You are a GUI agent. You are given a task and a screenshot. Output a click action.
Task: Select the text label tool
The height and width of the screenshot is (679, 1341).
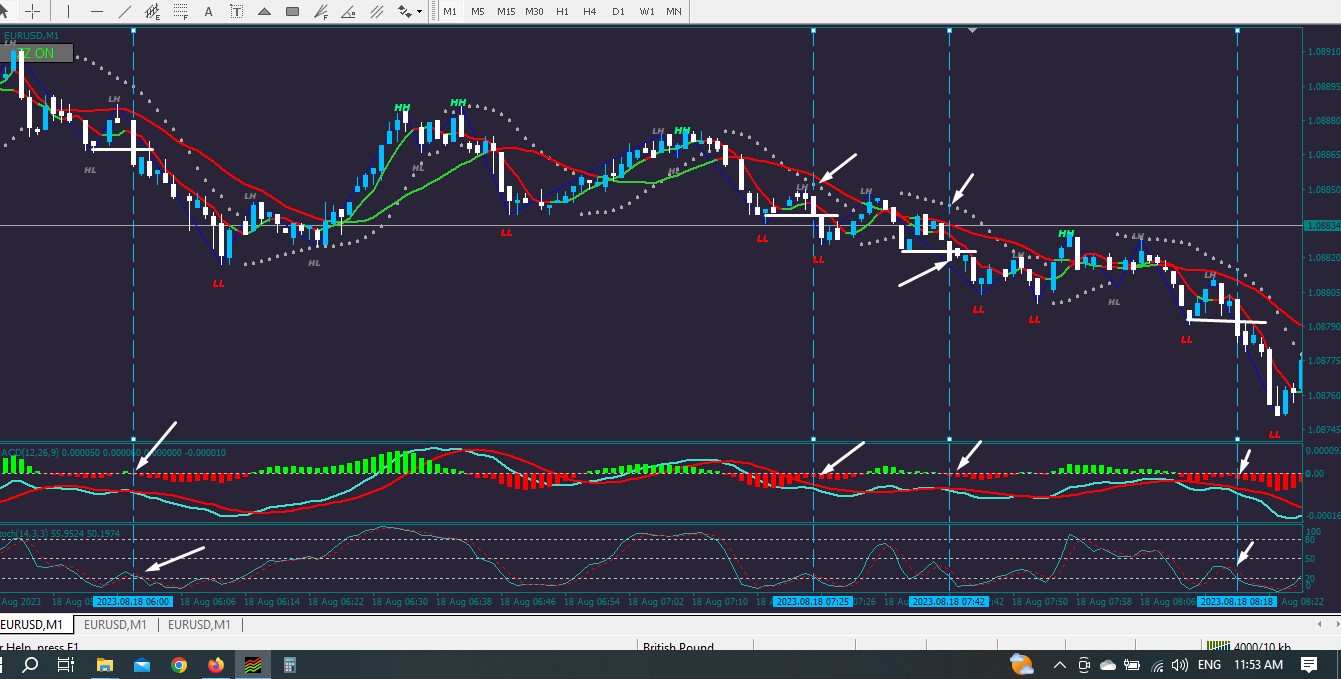pos(236,11)
